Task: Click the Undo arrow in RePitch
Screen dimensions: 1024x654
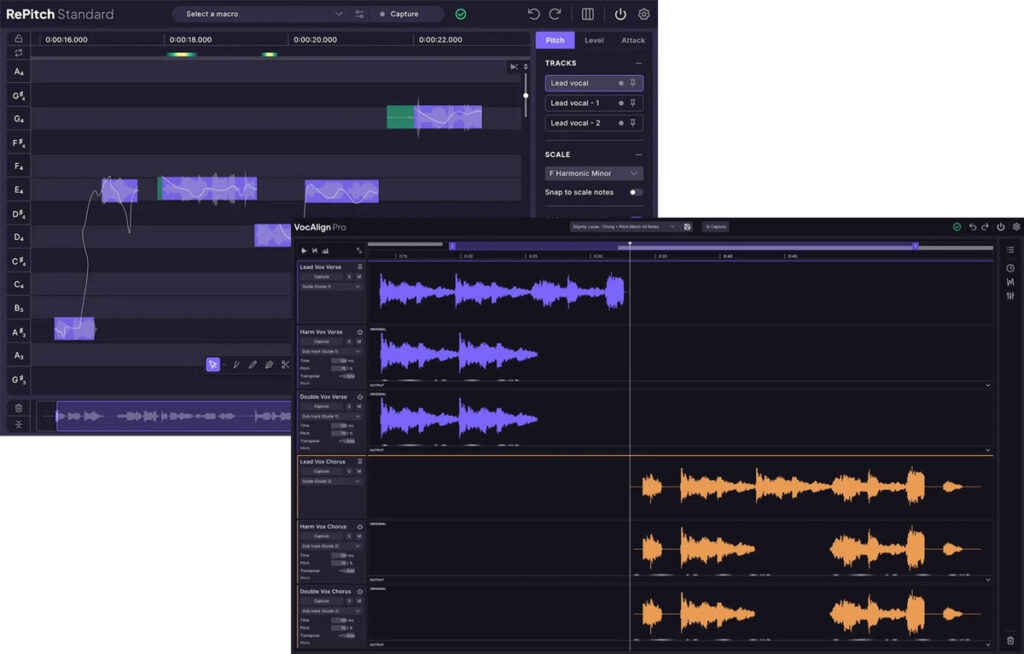Action: click(534, 14)
